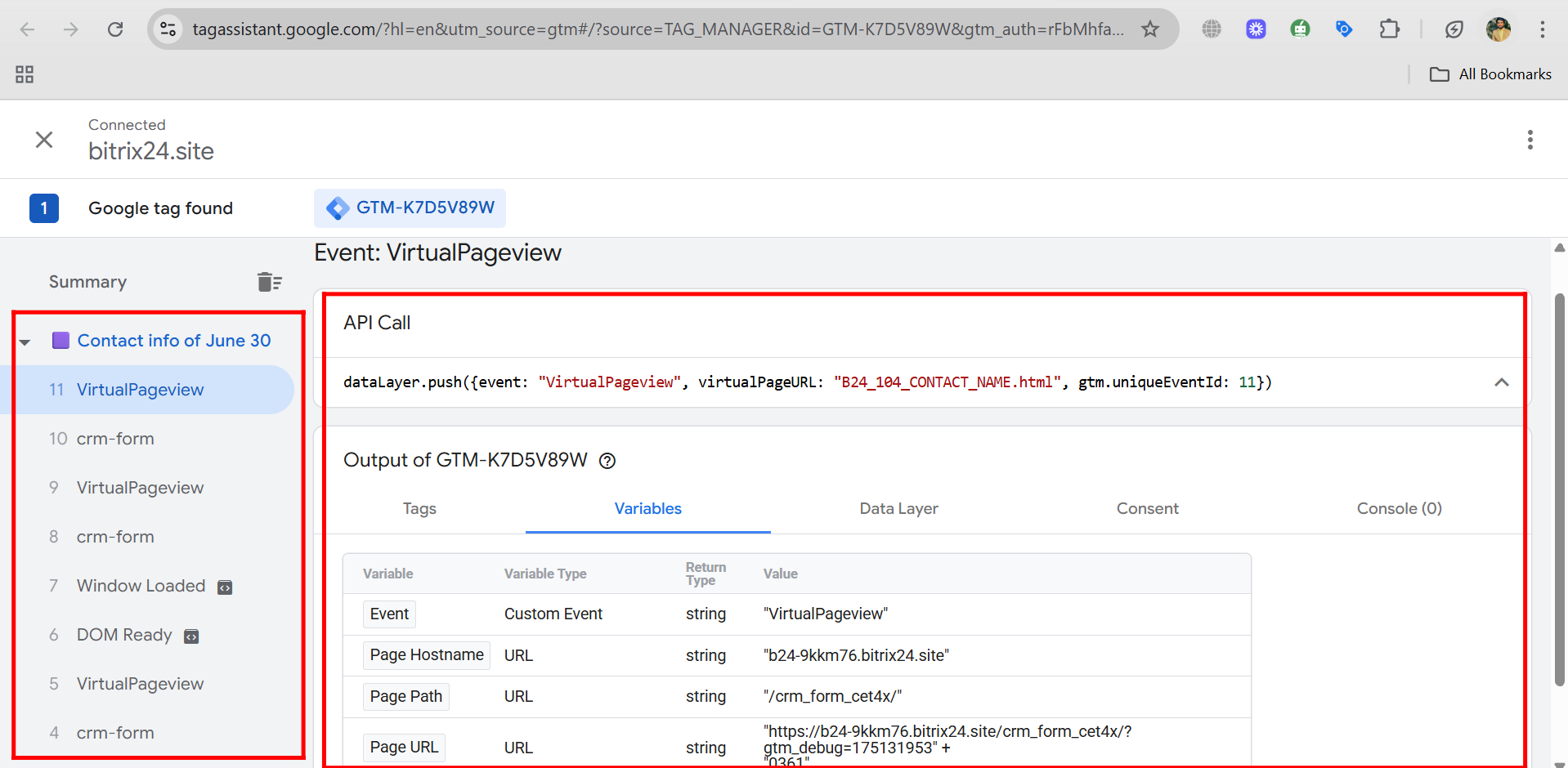
Task: Go forward in browser history
Action: click(71, 29)
